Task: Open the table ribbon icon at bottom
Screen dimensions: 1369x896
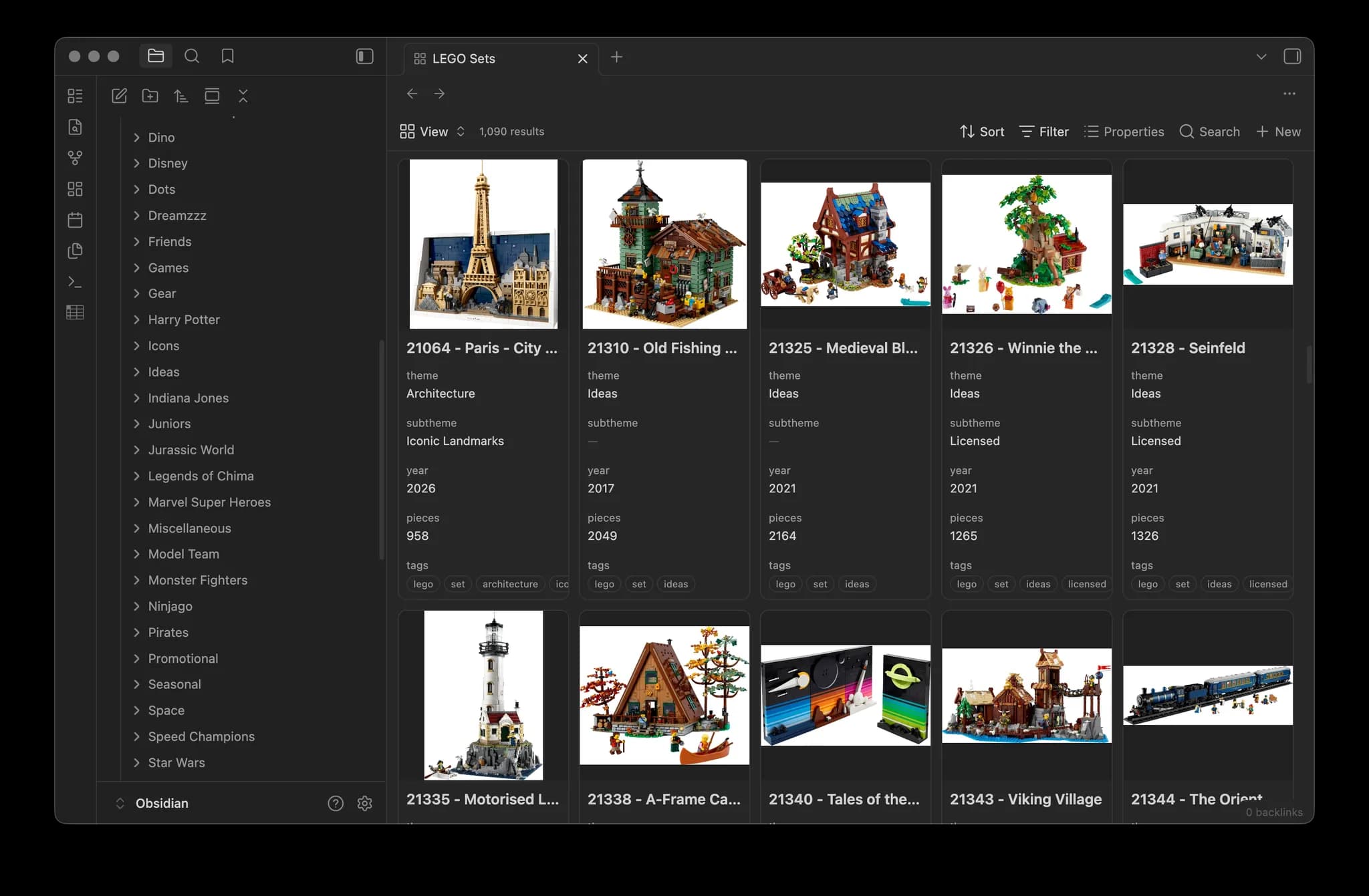Action: click(x=75, y=312)
